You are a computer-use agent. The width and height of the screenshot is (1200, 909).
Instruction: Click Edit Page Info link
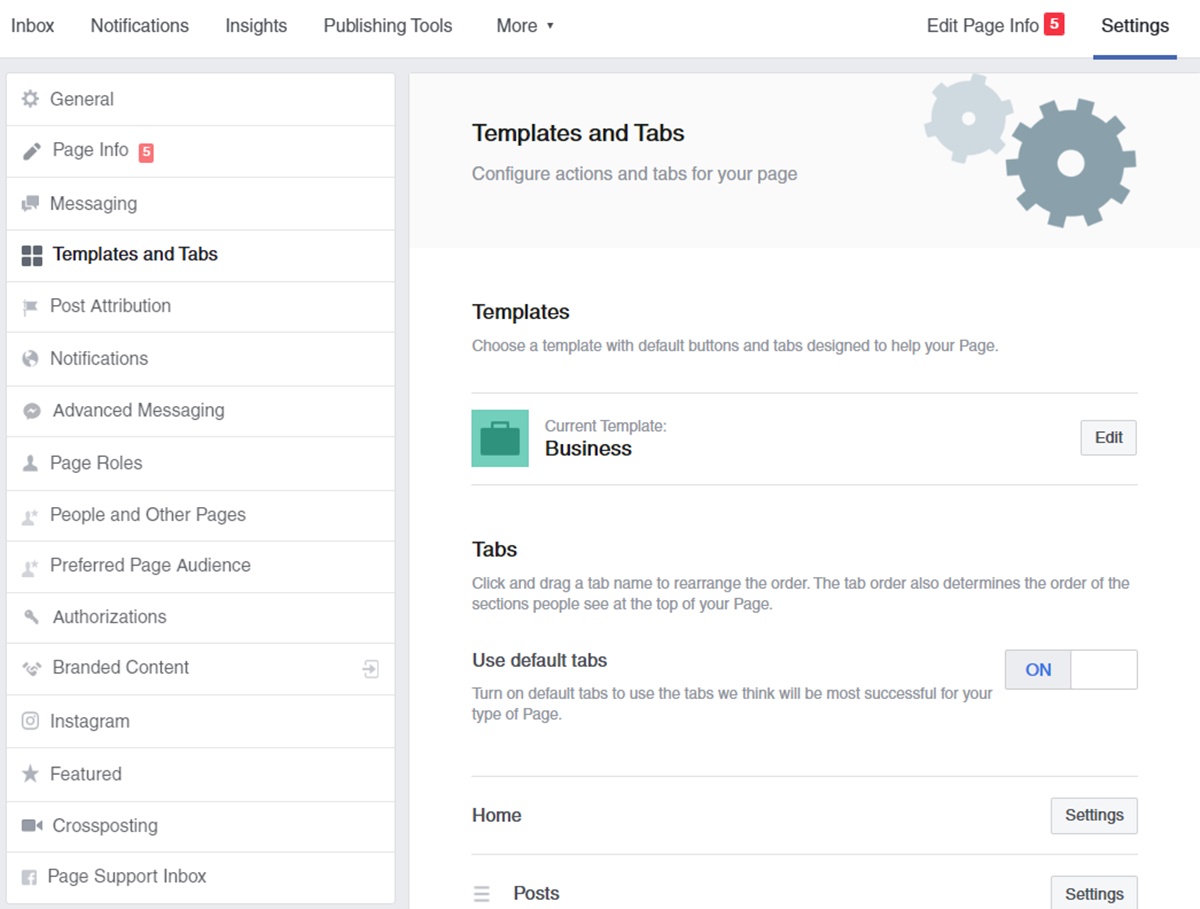point(982,26)
